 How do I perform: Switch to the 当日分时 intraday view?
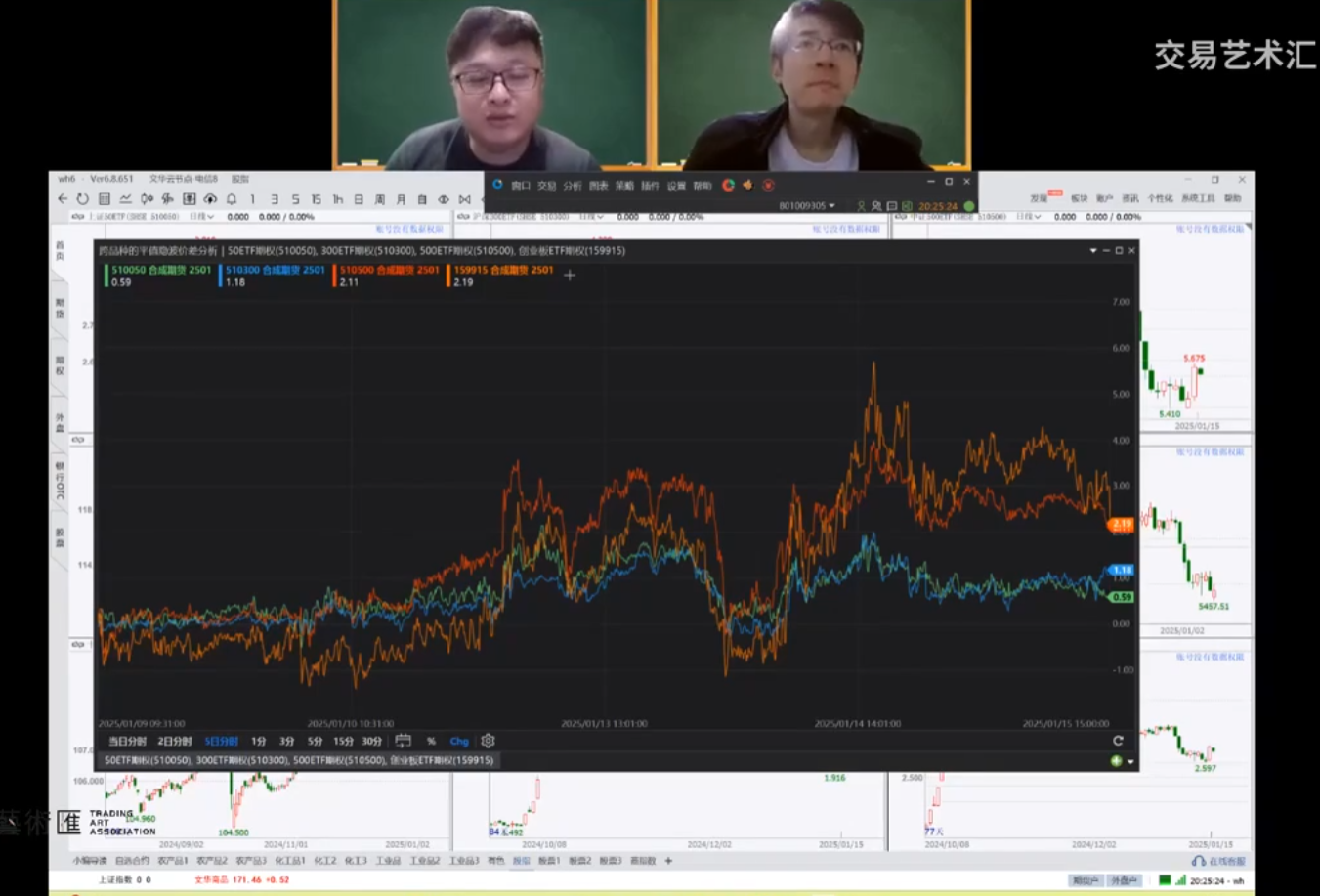click(127, 741)
